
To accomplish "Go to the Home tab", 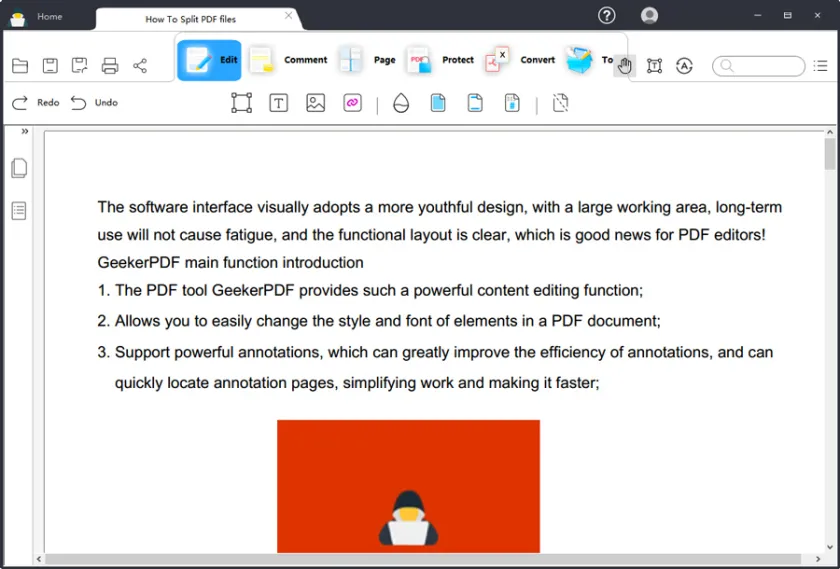I will coord(49,17).
